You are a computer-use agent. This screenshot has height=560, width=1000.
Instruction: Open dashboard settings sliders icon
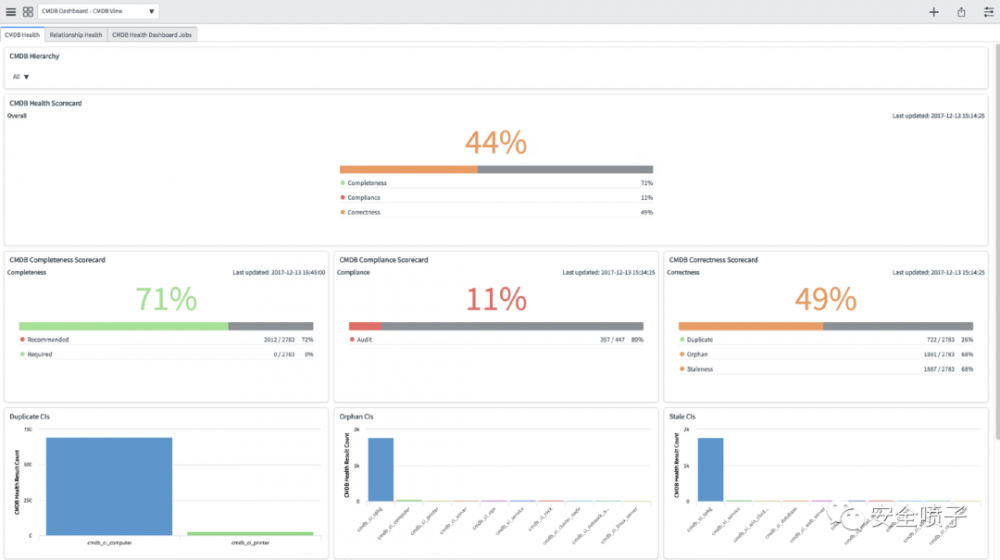tap(989, 11)
